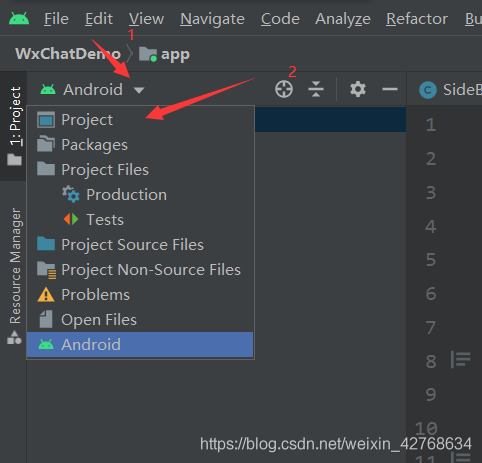Click WxChatDemo in the breadcrumb bar

tap(68, 54)
